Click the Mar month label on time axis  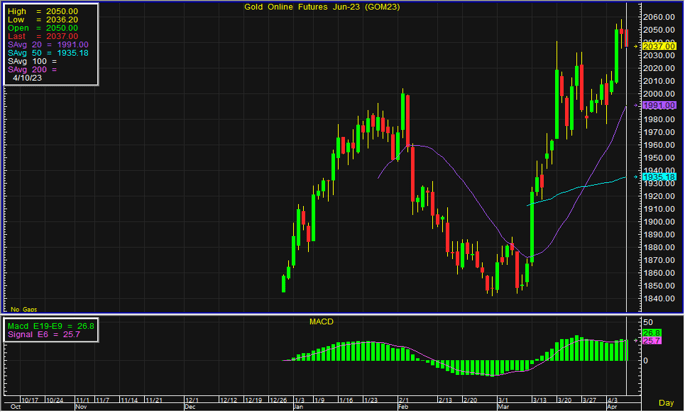coord(505,408)
